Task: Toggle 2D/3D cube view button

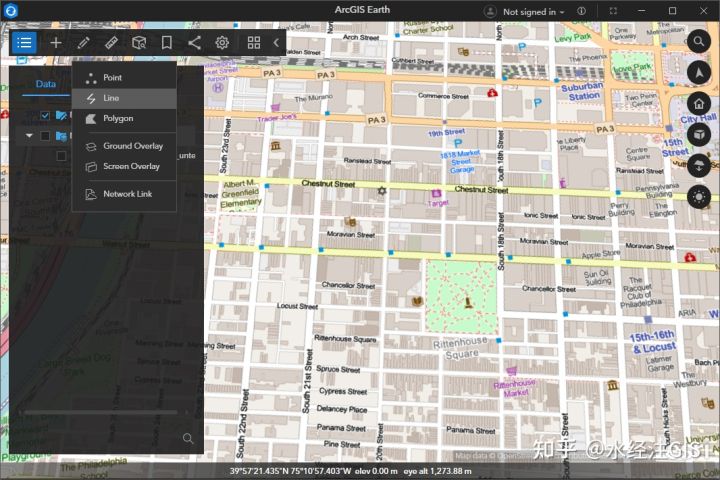Action: [x=699, y=135]
